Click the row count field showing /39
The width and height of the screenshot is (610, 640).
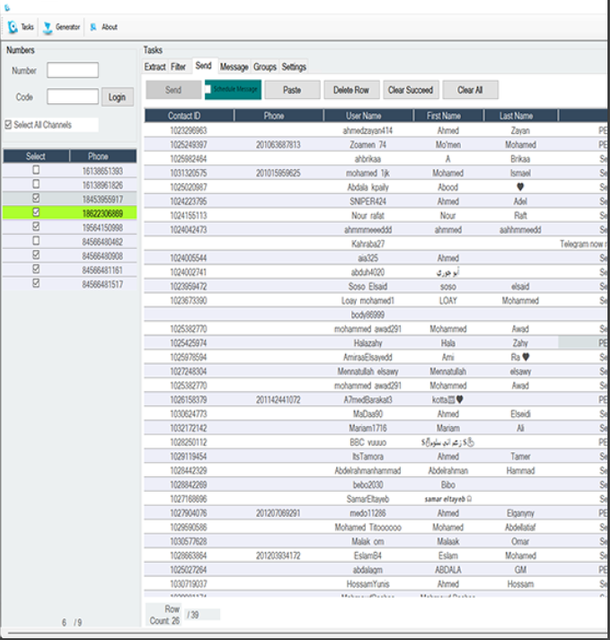(x=203, y=615)
